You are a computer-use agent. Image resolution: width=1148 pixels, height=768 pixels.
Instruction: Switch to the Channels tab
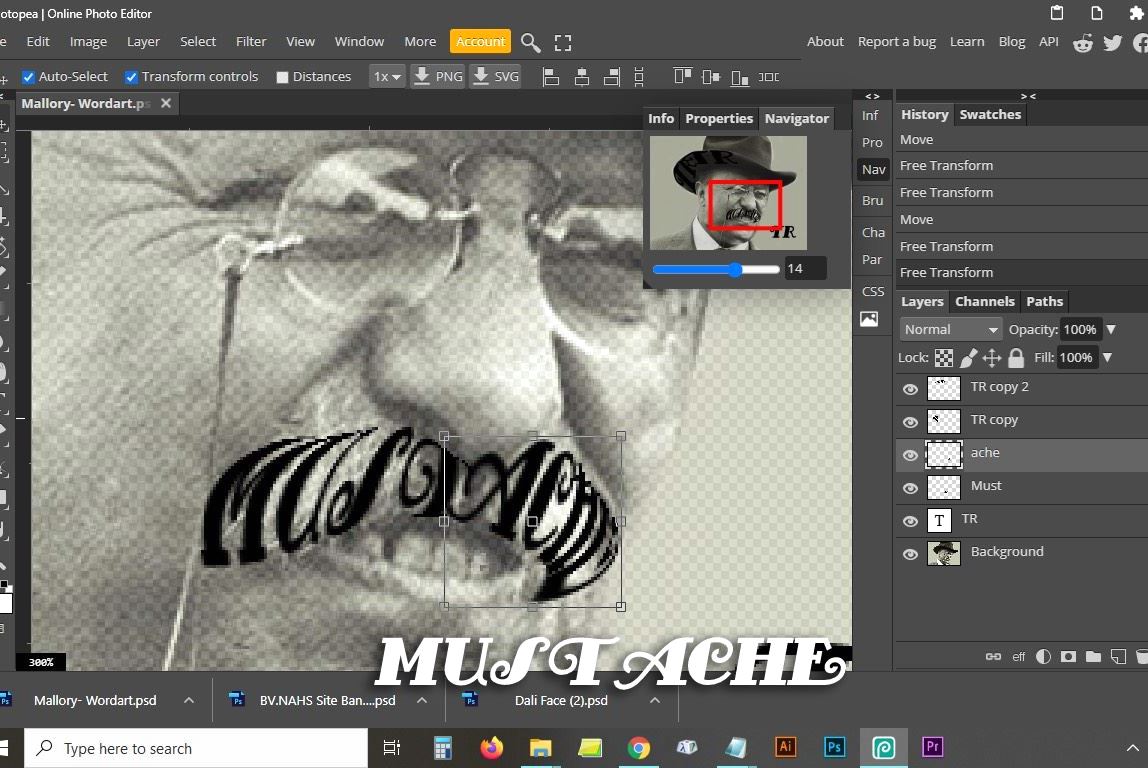coord(984,301)
